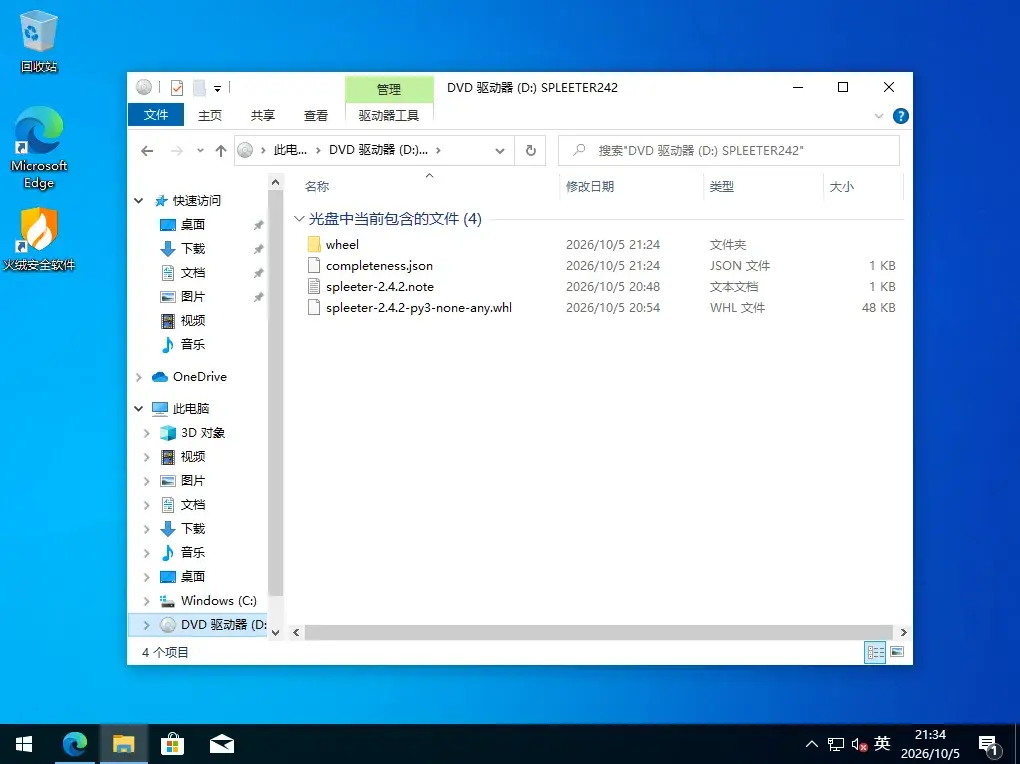Open the address bar history dropdown
The height and width of the screenshot is (764, 1020).
(x=500, y=151)
